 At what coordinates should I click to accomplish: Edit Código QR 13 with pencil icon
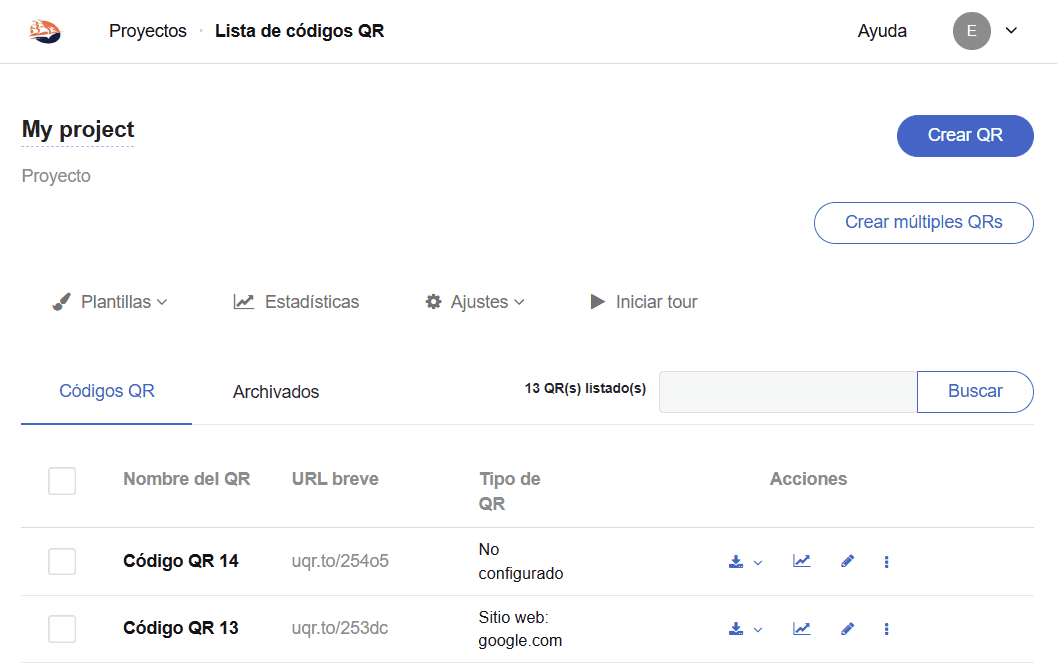pos(848,628)
